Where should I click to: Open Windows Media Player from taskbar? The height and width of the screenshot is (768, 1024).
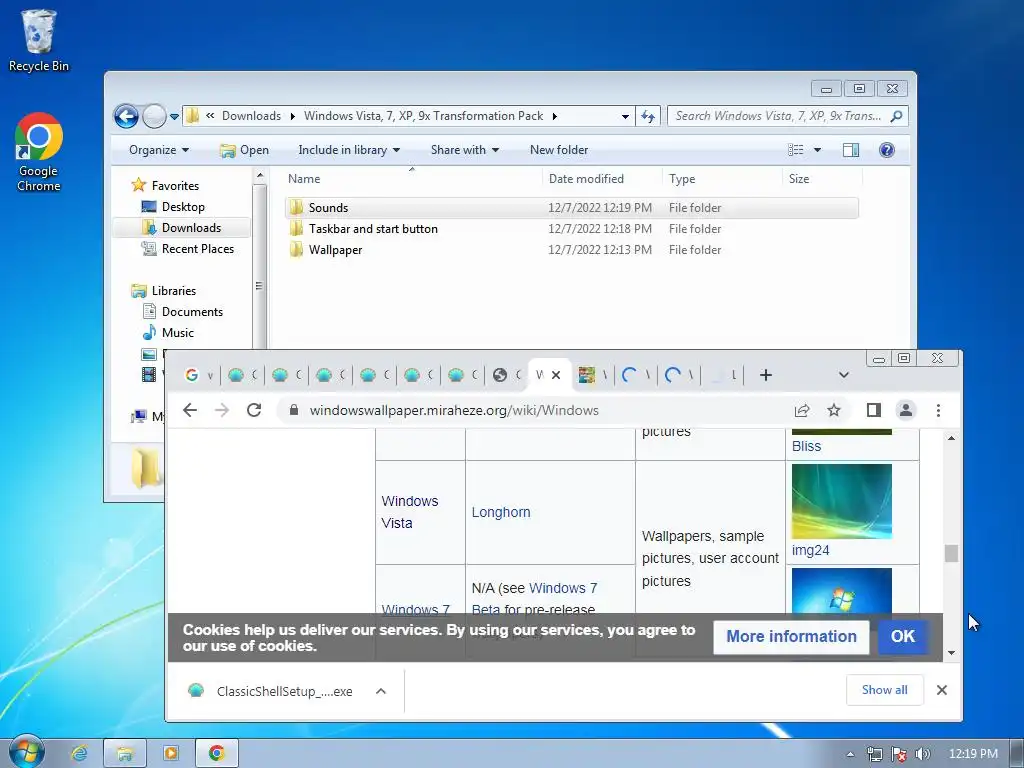(170, 754)
